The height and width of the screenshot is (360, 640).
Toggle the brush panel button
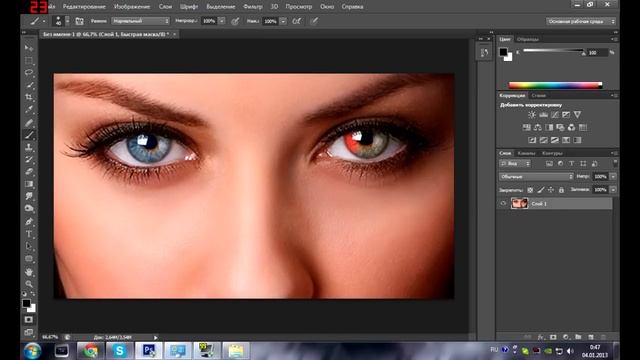[79, 21]
